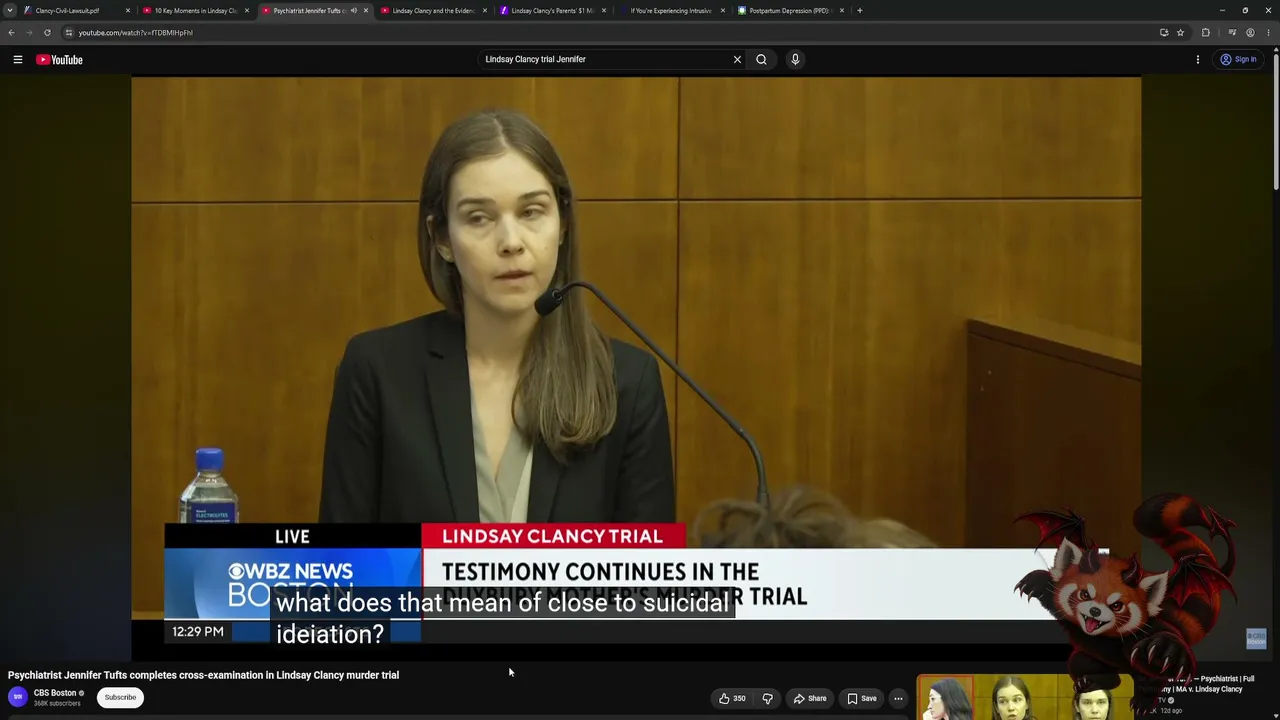Image resolution: width=1280 pixels, height=720 pixels.
Task: Go back using the browser back arrow
Action: point(11,32)
